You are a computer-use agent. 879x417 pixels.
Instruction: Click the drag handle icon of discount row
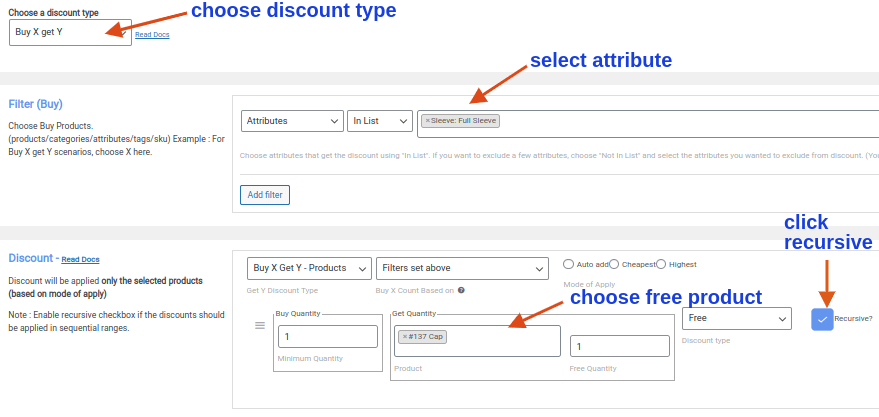click(260, 325)
